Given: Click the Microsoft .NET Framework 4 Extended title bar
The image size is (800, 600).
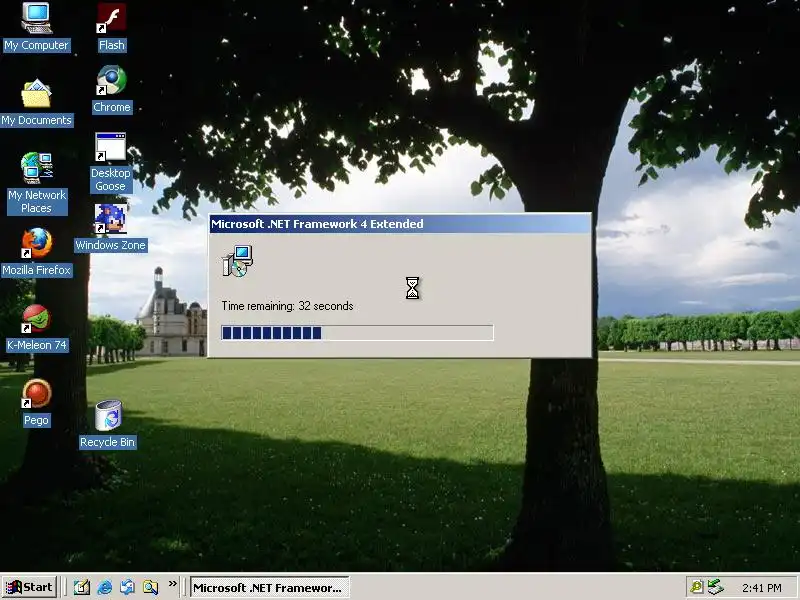Looking at the screenshot, I should [400, 223].
